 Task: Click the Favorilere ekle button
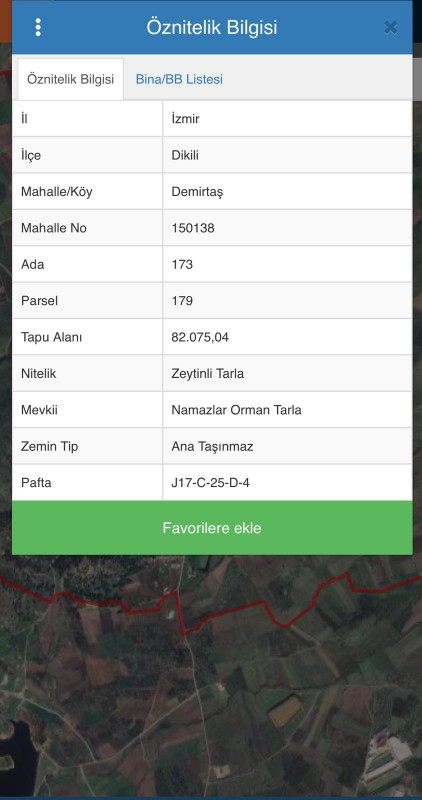(212, 528)
